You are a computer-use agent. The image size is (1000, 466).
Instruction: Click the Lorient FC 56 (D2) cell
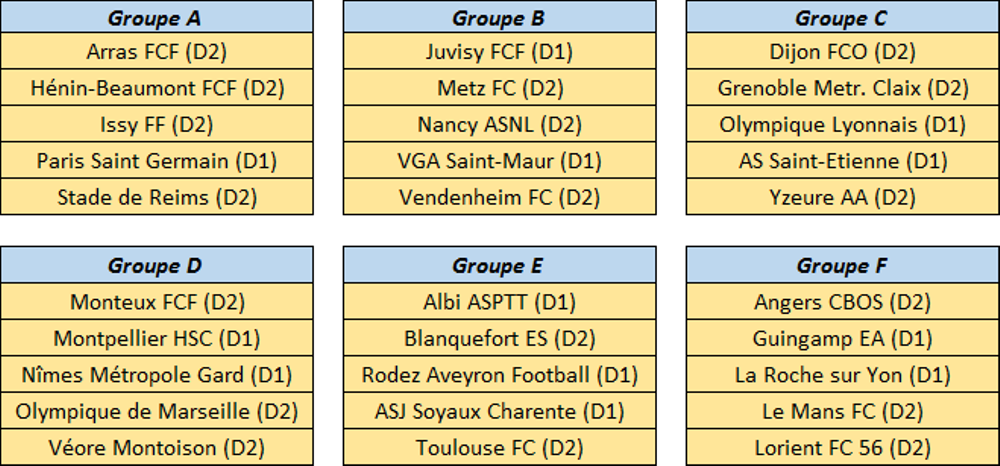point(842,447)
